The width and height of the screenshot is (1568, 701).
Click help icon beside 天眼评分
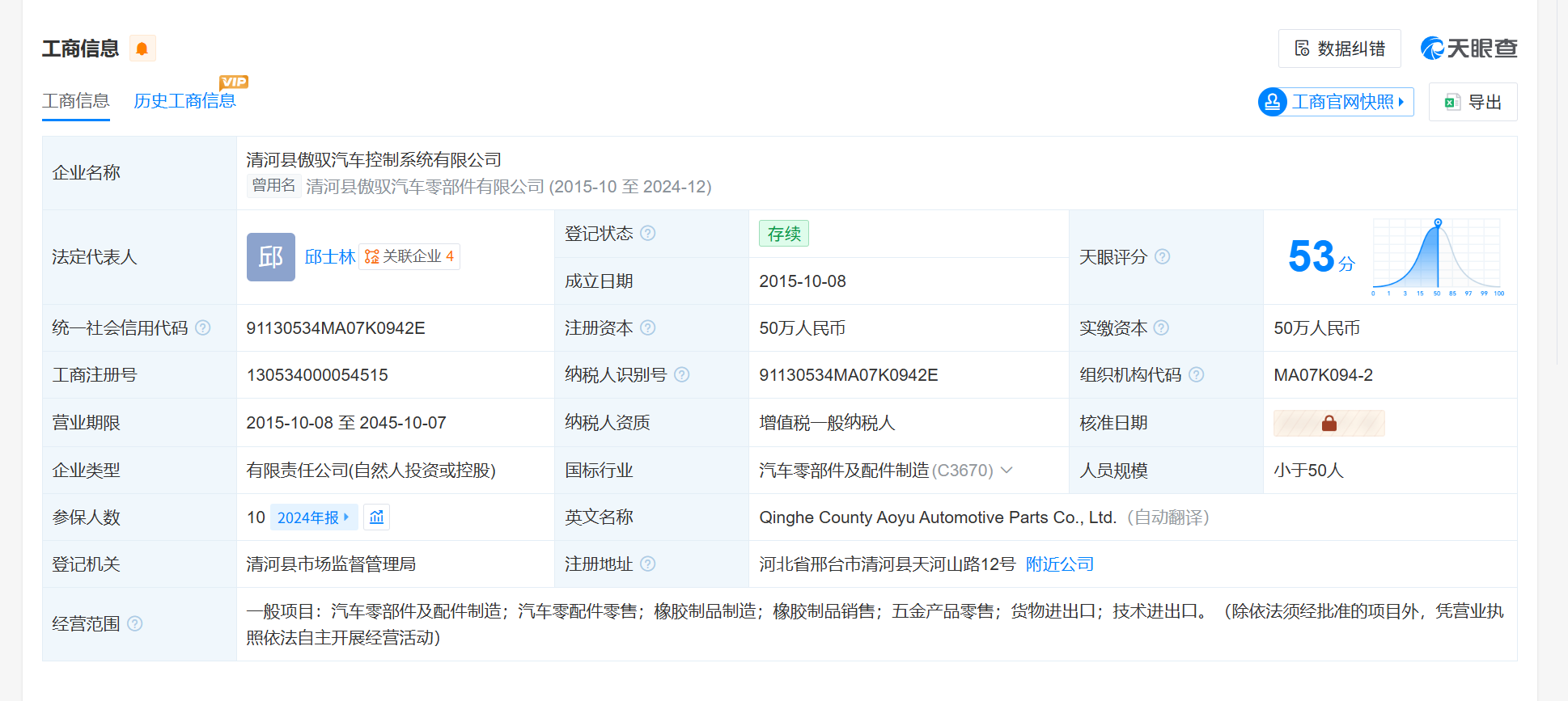click(1163, 257)
